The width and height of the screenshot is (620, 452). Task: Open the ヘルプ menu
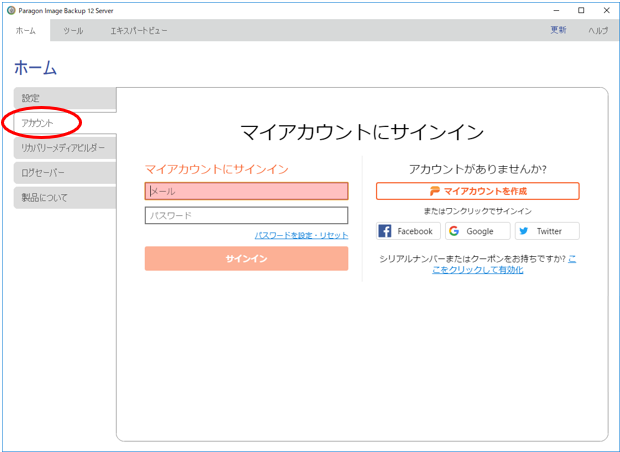click(x=598, y=30)
